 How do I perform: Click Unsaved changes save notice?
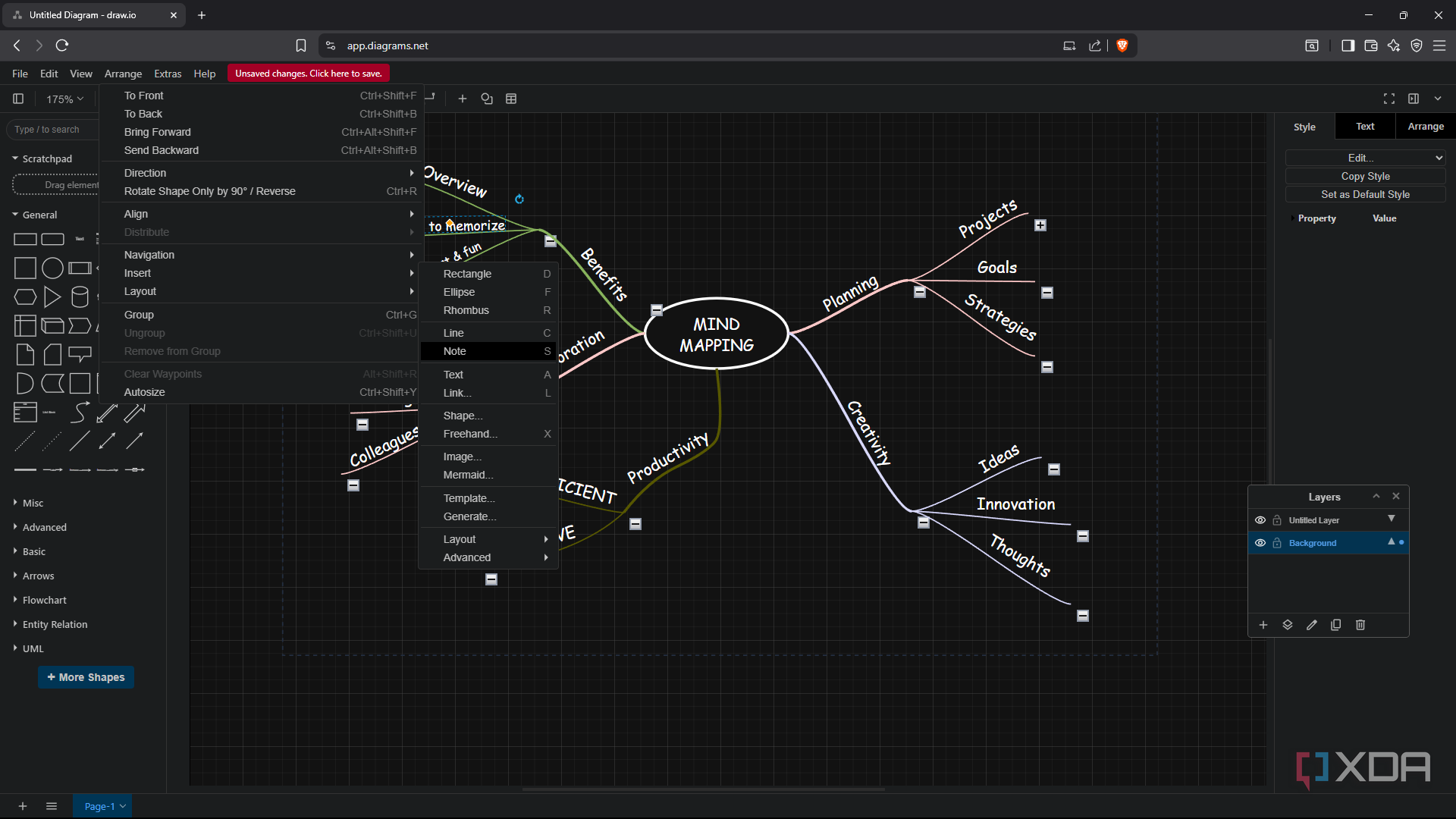(x=309, y=74)
